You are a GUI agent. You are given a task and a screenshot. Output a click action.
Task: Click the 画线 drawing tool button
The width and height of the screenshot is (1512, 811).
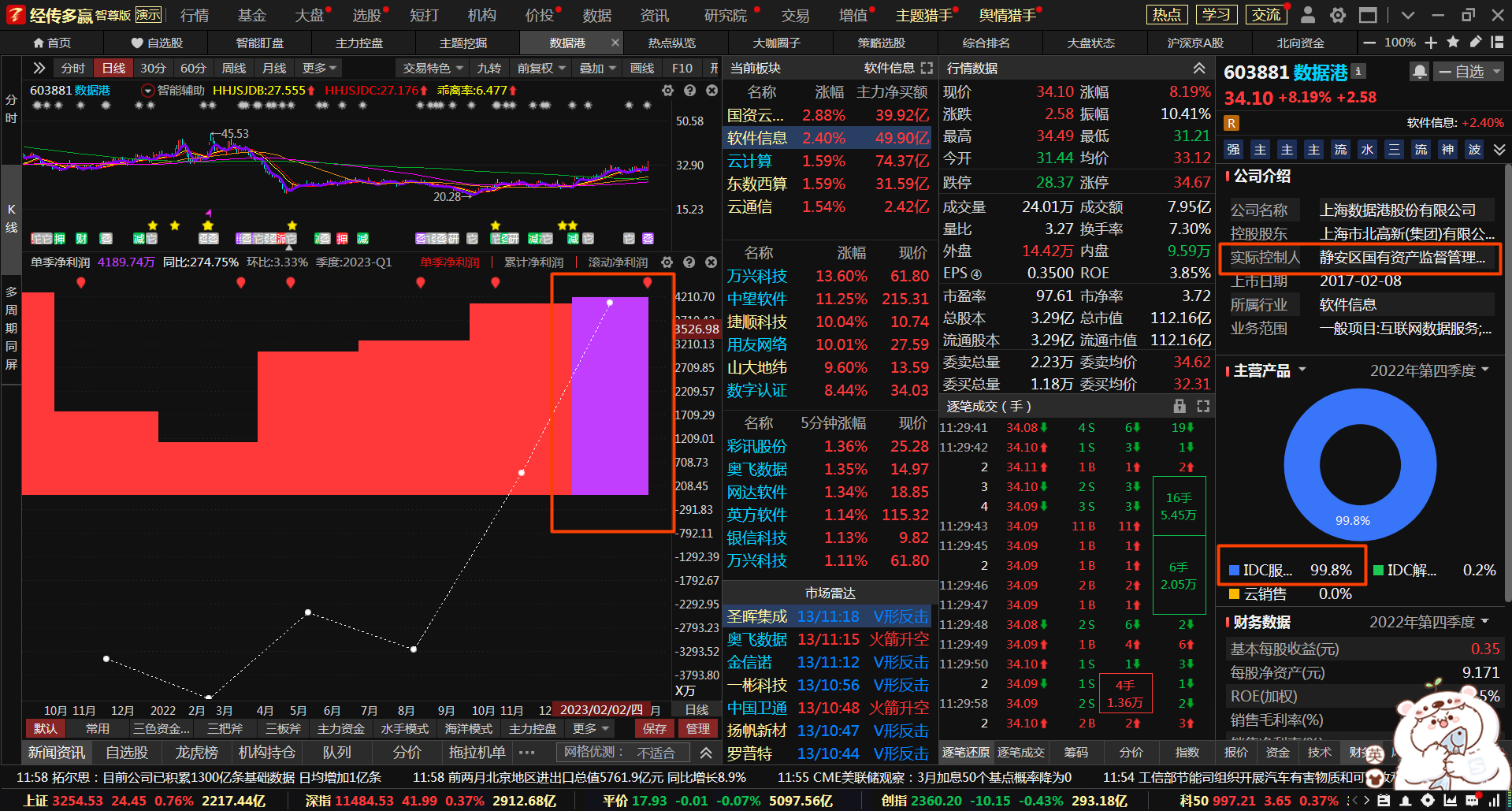642,69
